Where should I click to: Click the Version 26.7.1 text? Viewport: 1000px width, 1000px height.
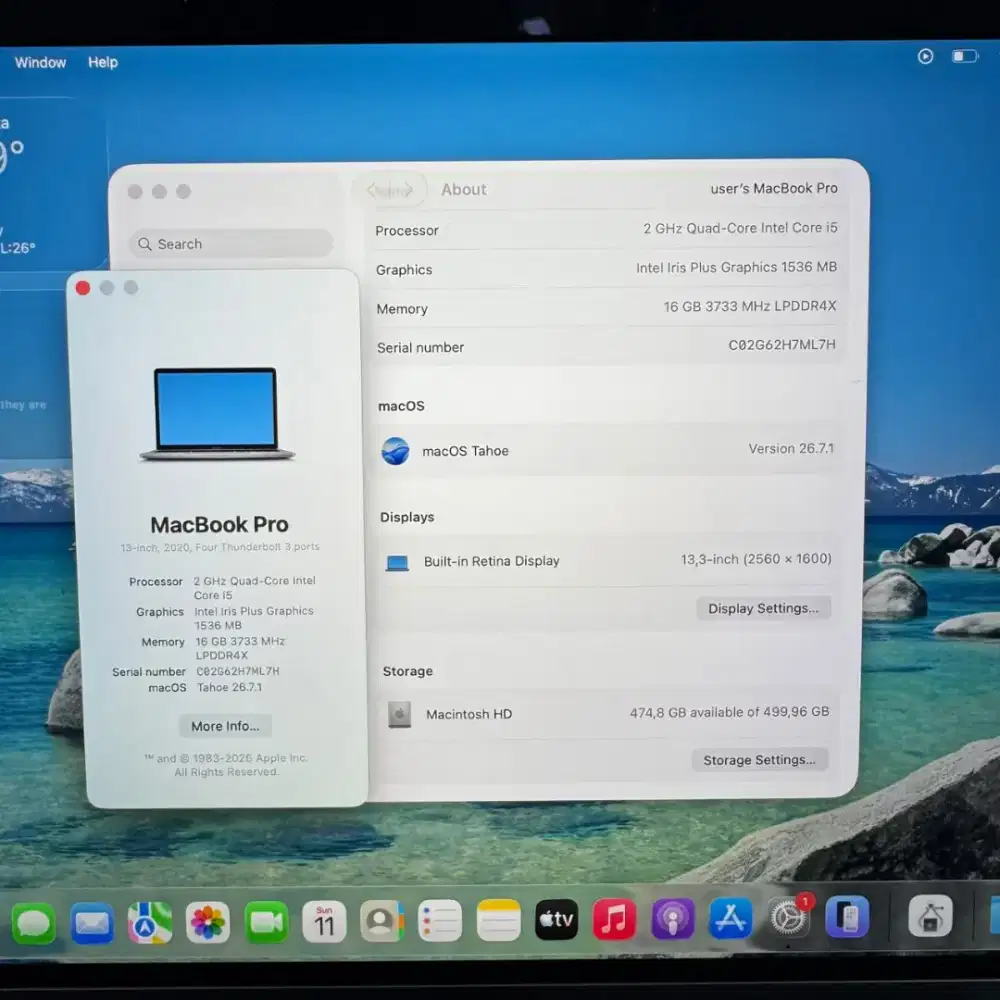coord(791,448)
